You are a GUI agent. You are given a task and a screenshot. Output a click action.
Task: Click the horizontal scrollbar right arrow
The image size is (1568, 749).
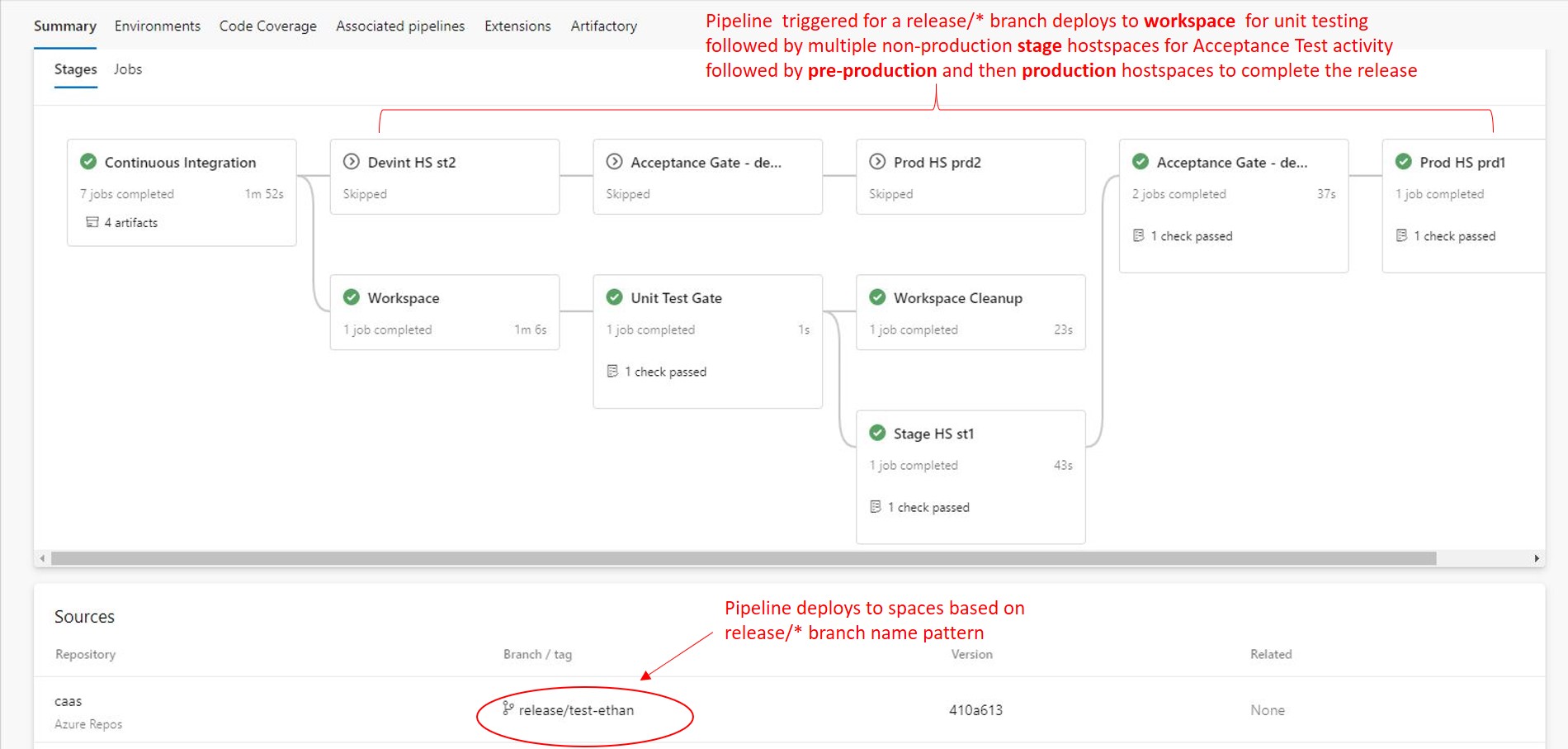1536,558
